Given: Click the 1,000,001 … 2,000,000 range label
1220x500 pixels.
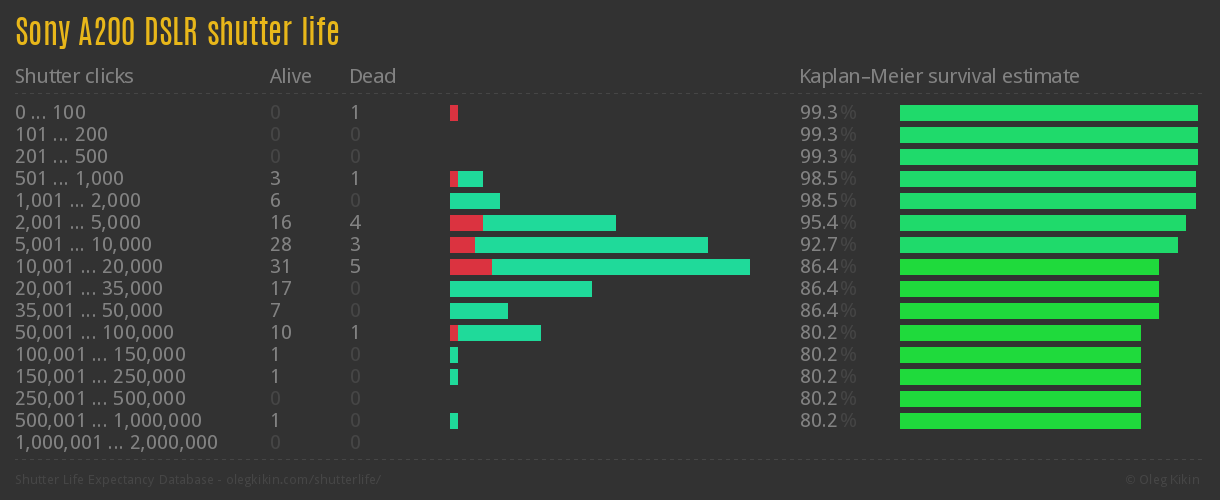Looking at the screenshot, I should click(x=116, y=442).
